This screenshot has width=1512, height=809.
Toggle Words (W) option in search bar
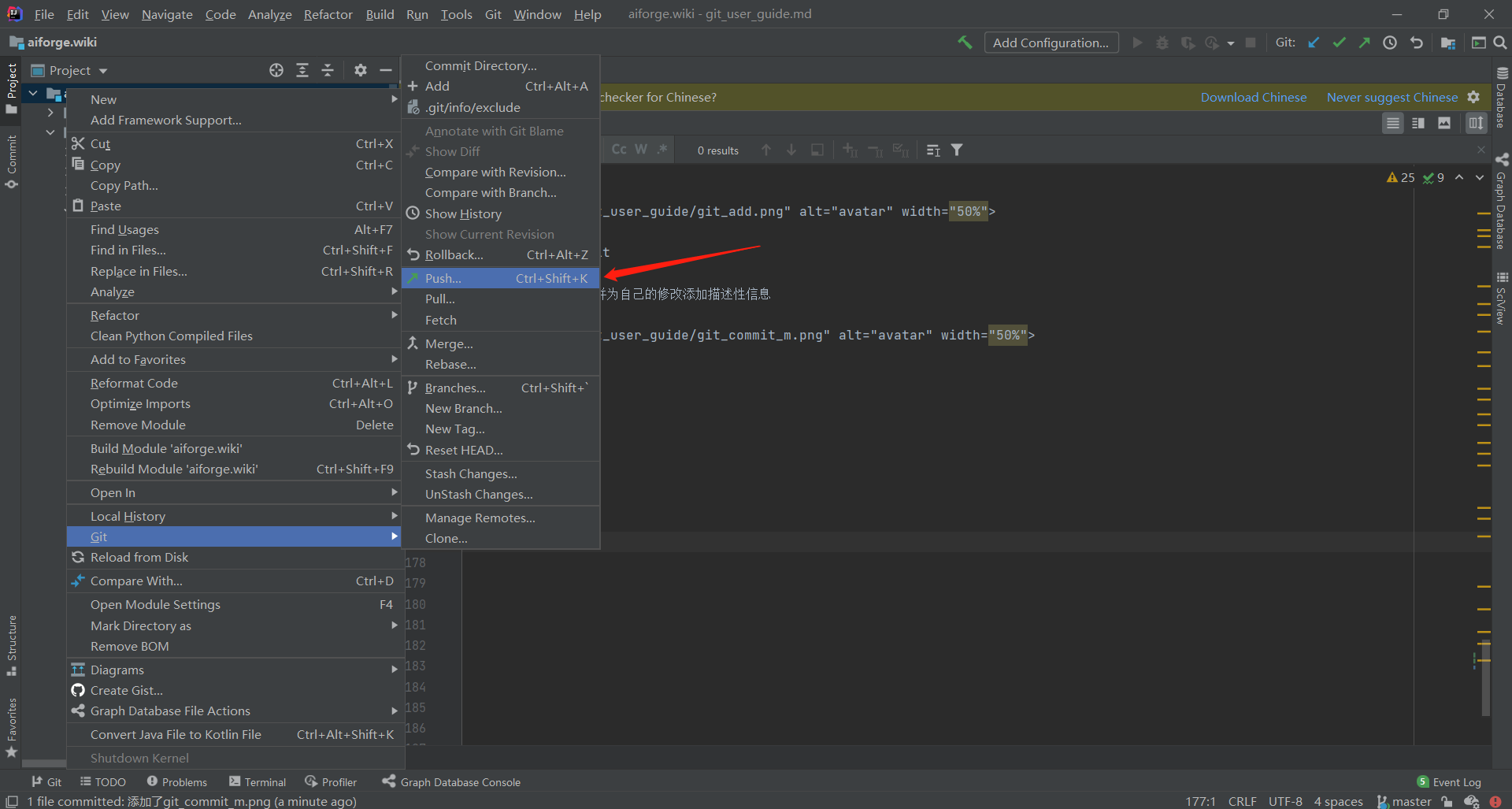(x=641, y=150)
